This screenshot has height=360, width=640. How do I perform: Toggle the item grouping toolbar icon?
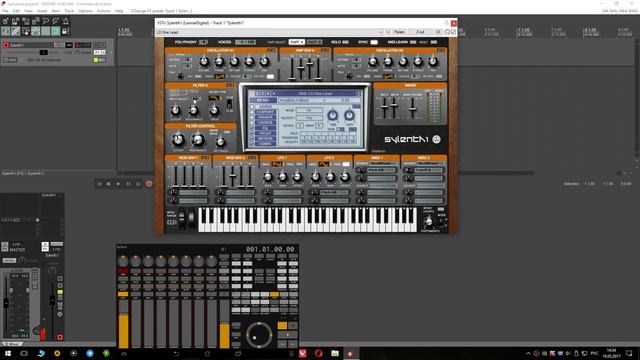[x=16, y=31]
